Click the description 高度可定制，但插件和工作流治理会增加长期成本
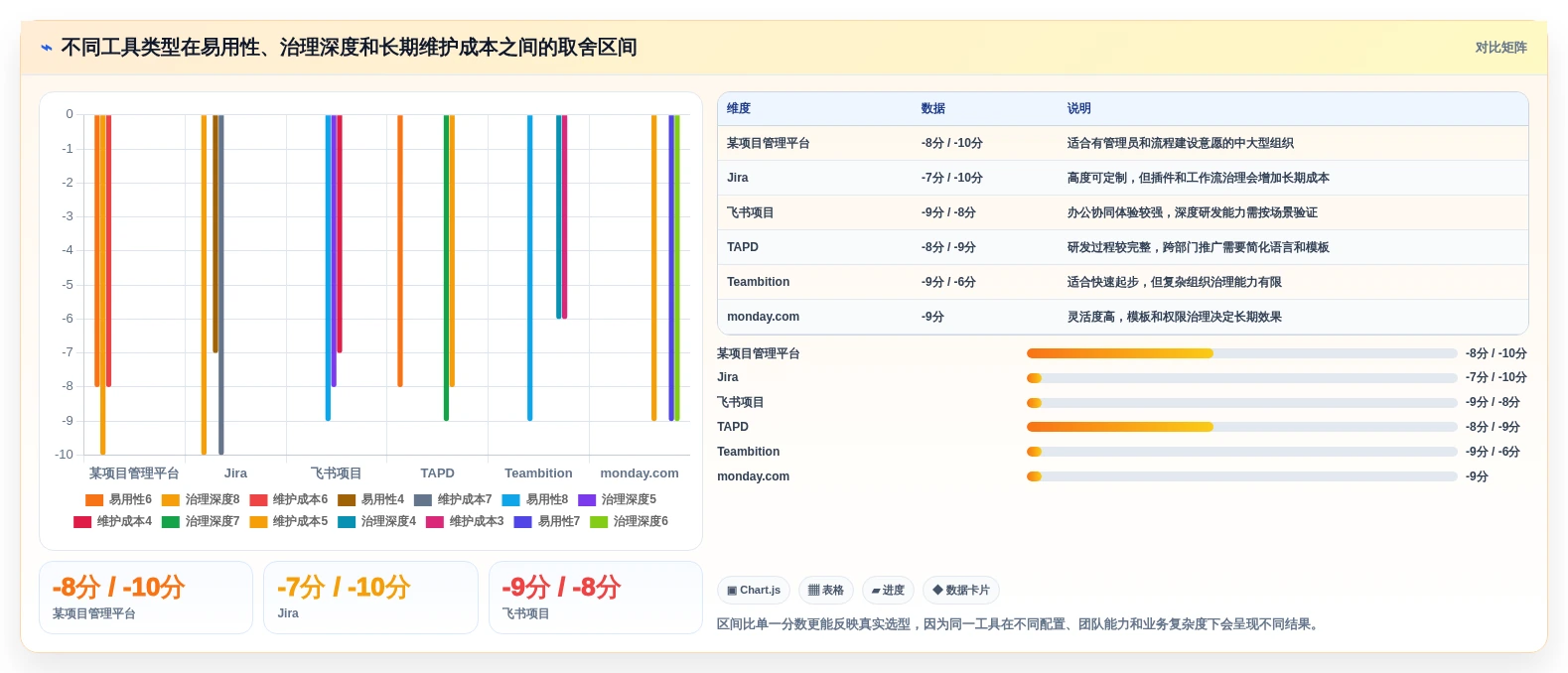The width and height of the screenshot is (1568, 673). (1199, 179)
